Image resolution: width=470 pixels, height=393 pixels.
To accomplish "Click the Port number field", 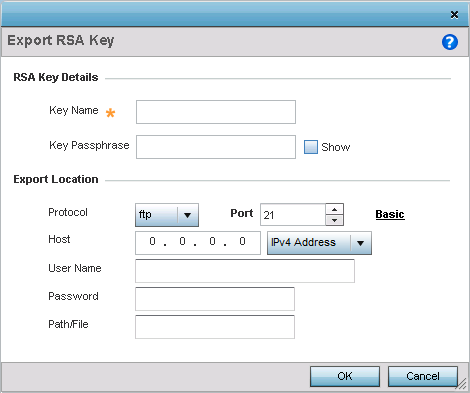I will point(293,215).
